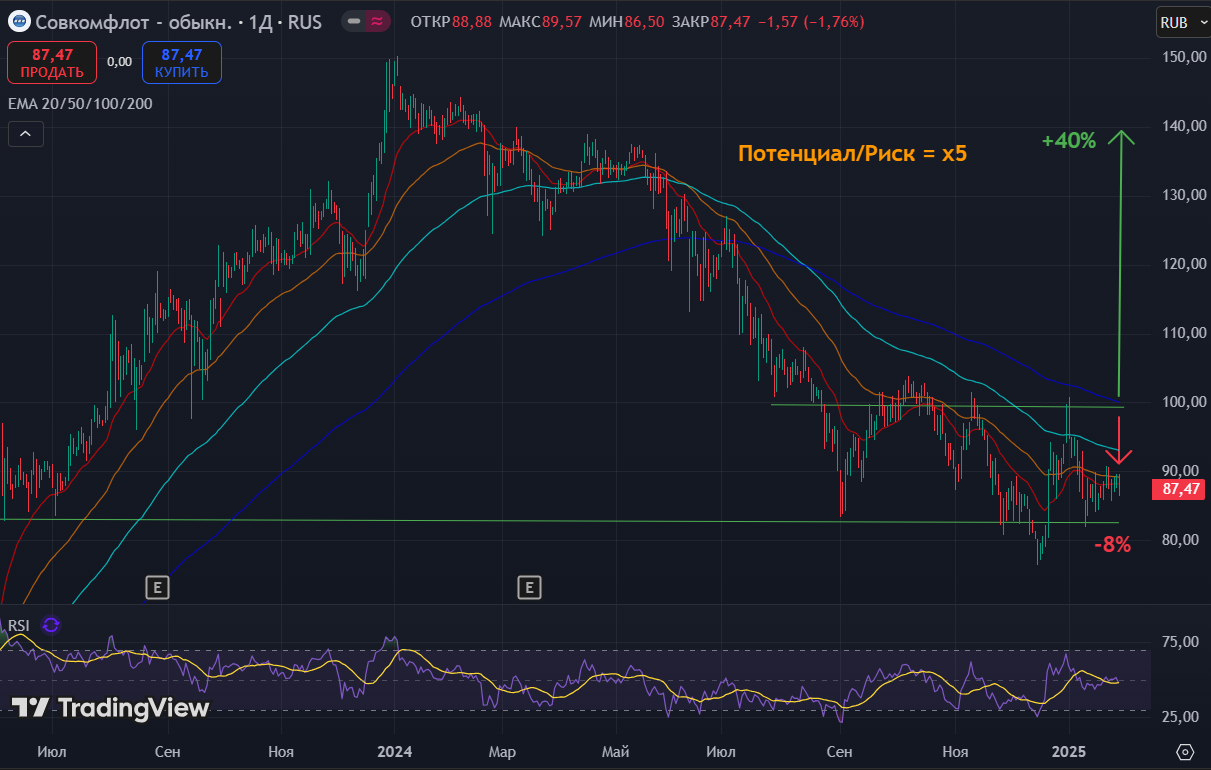The height and width of the screenshot is (770, 1211).
Task: Open chart settings gear icon
Action: click(x=1186, y=752)
